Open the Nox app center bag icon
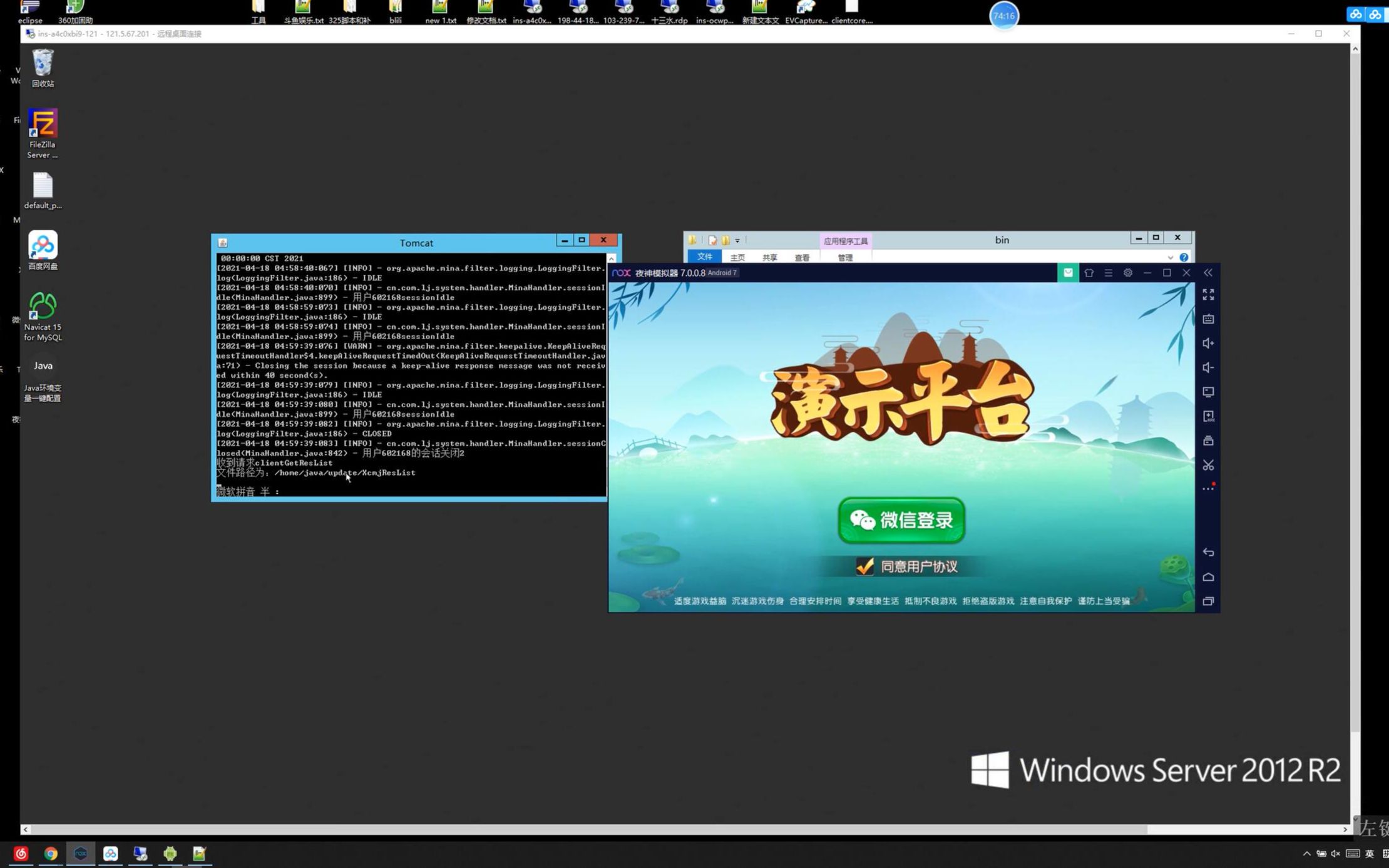This screenshot has width=1389, height=868. pos(1068,273)
